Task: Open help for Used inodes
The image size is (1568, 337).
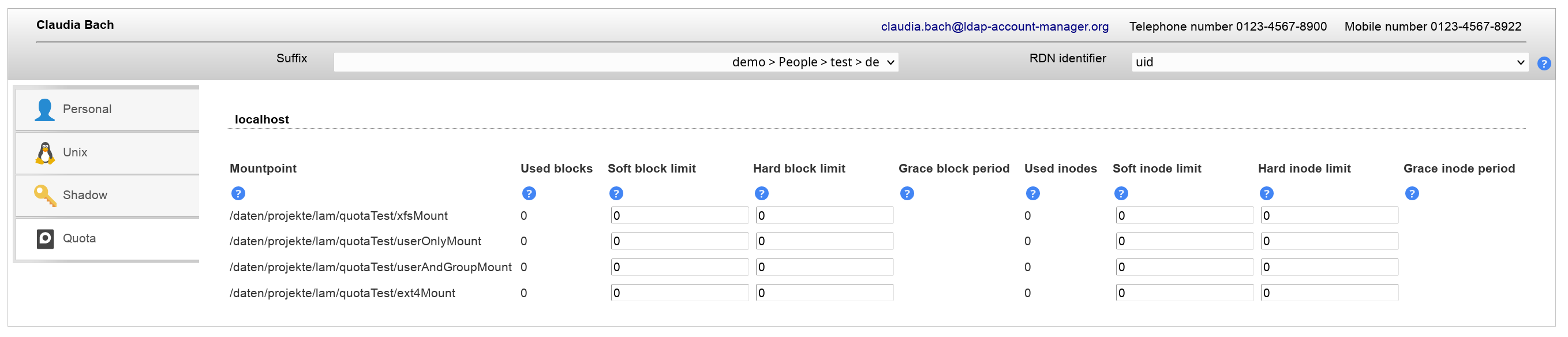Action: pos(1034,194)
